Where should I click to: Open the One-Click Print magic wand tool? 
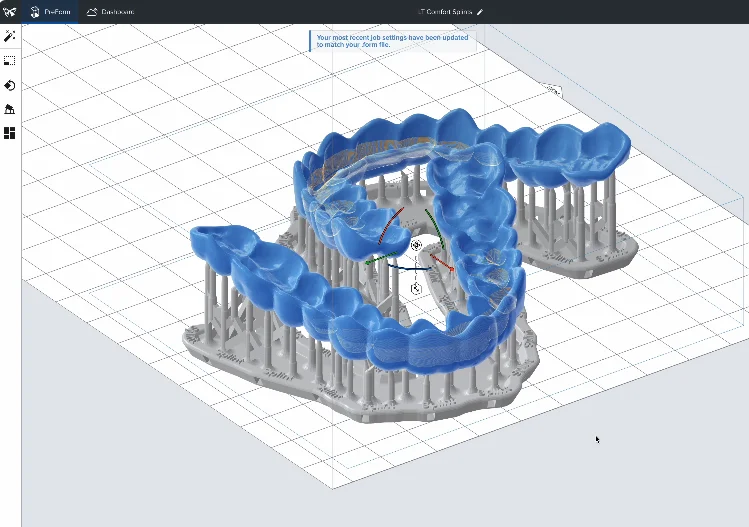(10, 36)
